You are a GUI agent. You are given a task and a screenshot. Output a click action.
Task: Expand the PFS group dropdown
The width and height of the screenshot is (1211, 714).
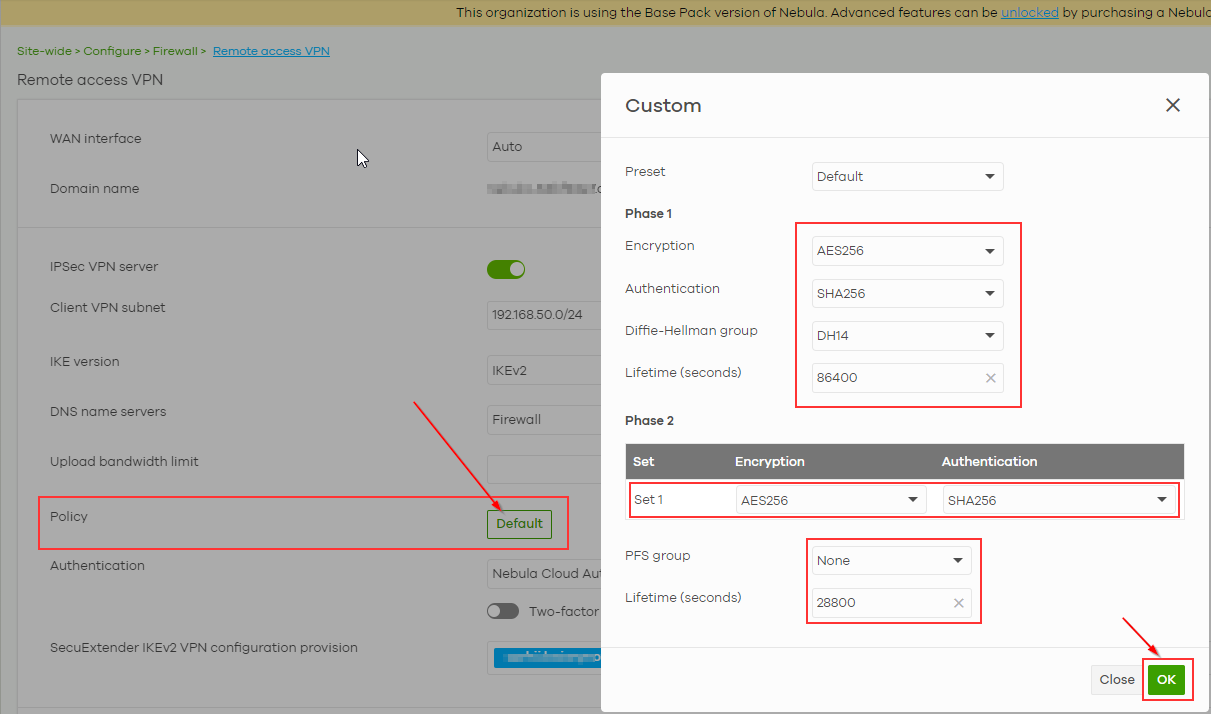tap(891, 561)
